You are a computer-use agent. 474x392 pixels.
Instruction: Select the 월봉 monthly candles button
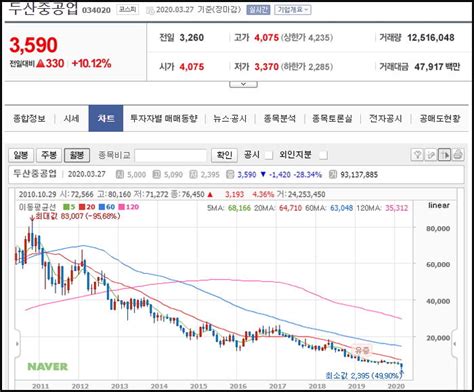tap(77, 155)
